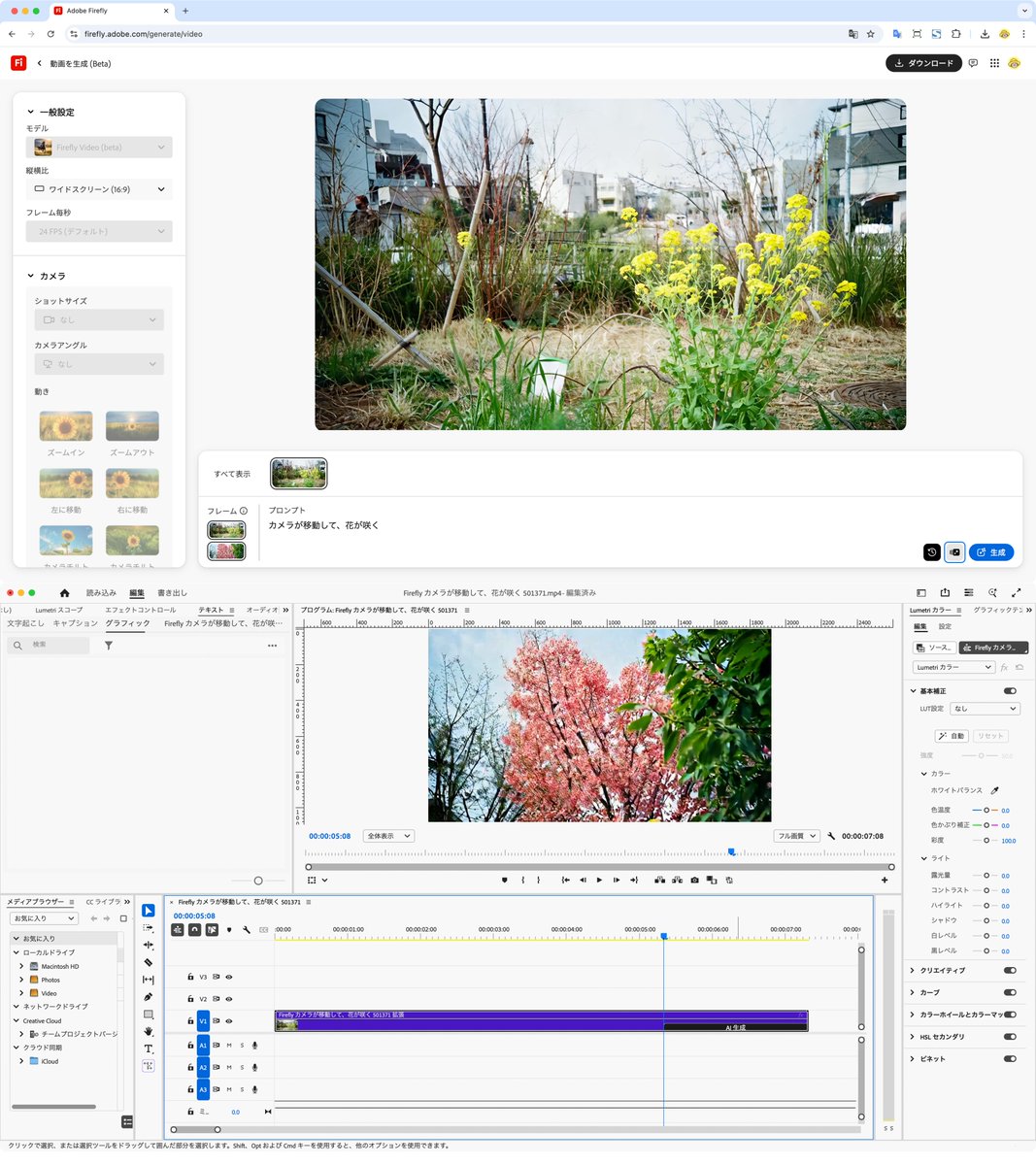Click the Firefly logo icon

click(x=18, y=63)
